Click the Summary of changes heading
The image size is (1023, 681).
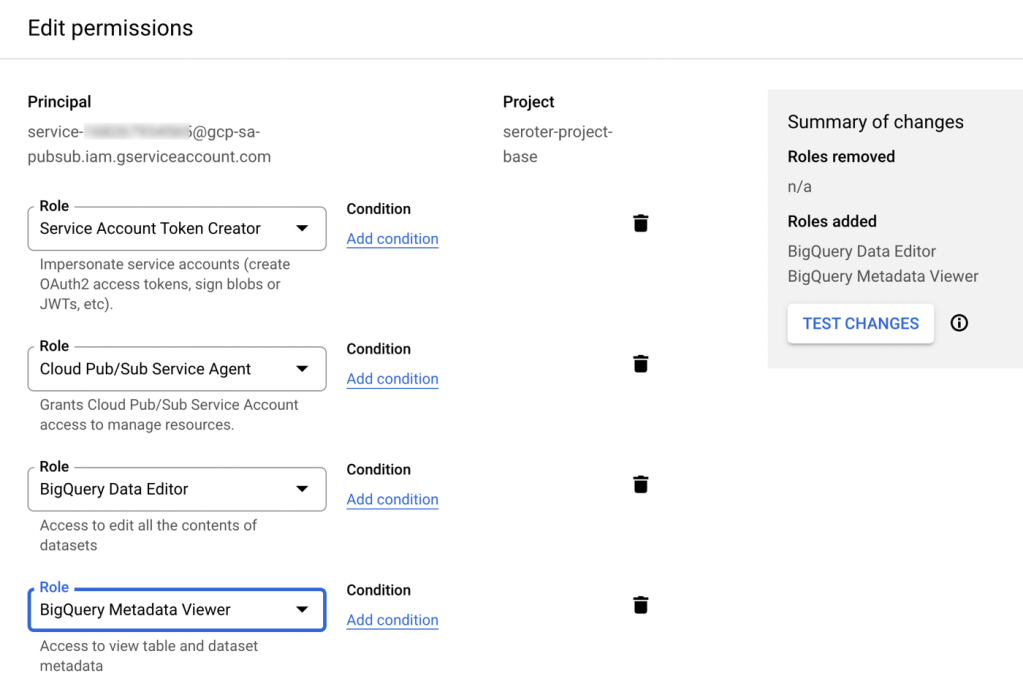click(875, 122)
